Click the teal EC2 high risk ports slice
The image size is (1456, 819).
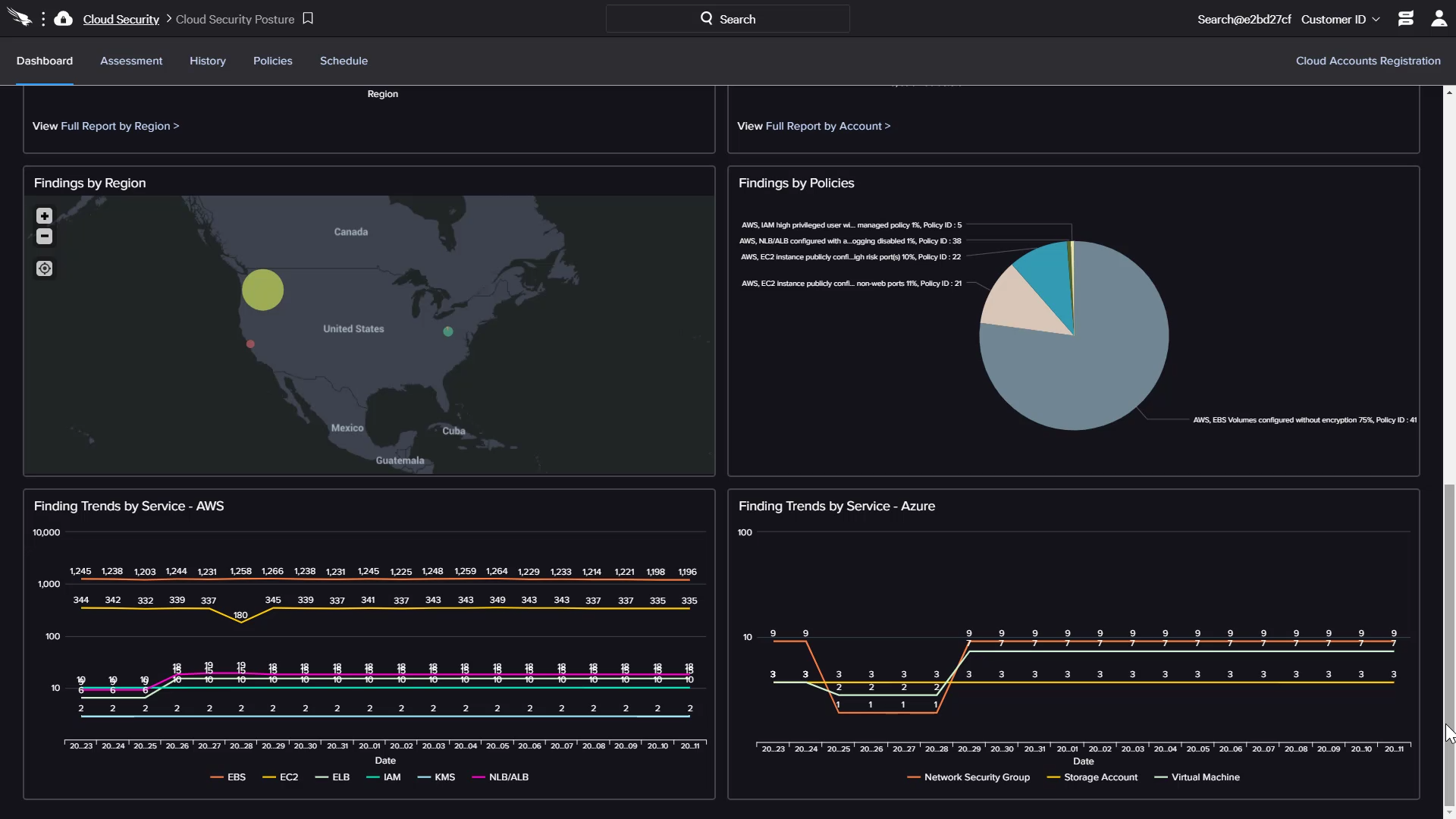click(x=1050, y=277)
